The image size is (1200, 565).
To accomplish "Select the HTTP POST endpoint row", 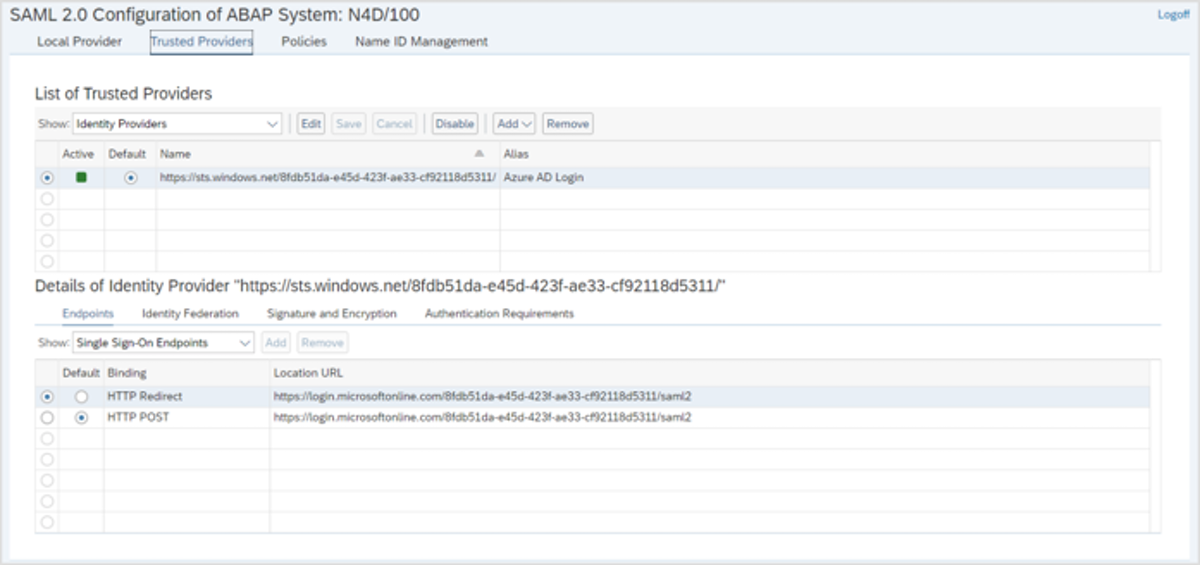I will pos(47,418).
